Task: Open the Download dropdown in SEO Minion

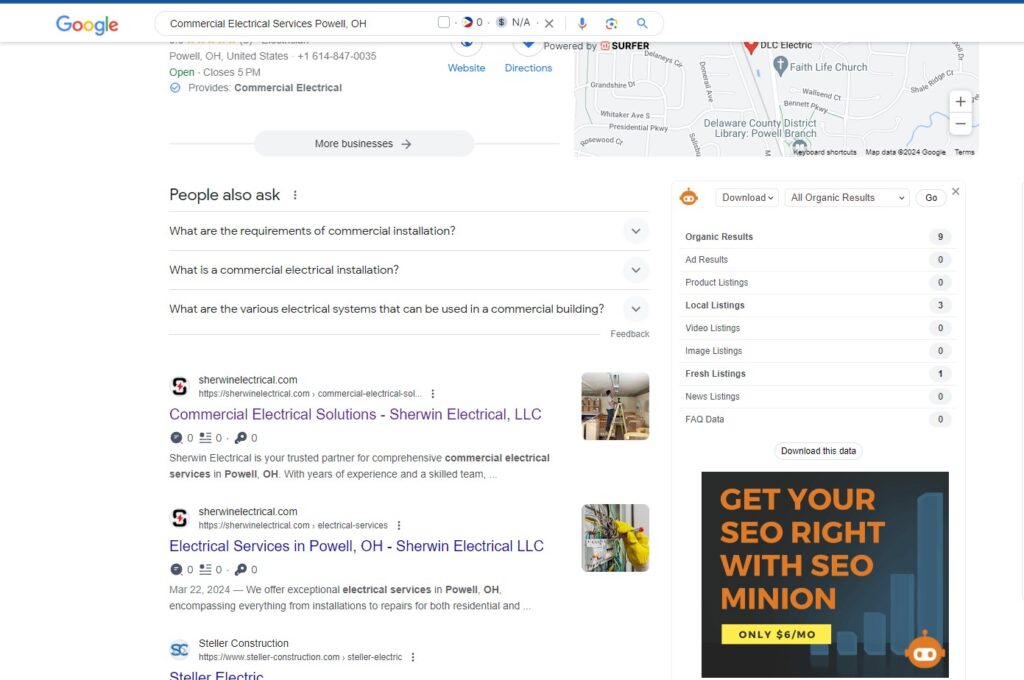Action: pyautogui.click(x=747, y=197)
